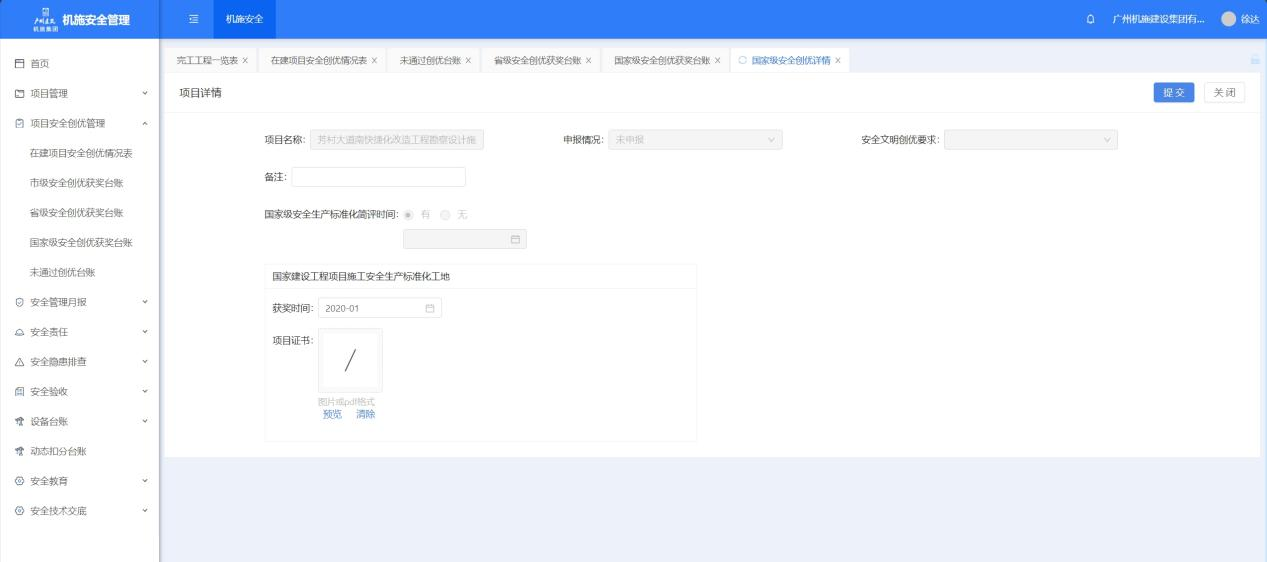Click the lock icon at tab bar end

tap(1254, 61)
